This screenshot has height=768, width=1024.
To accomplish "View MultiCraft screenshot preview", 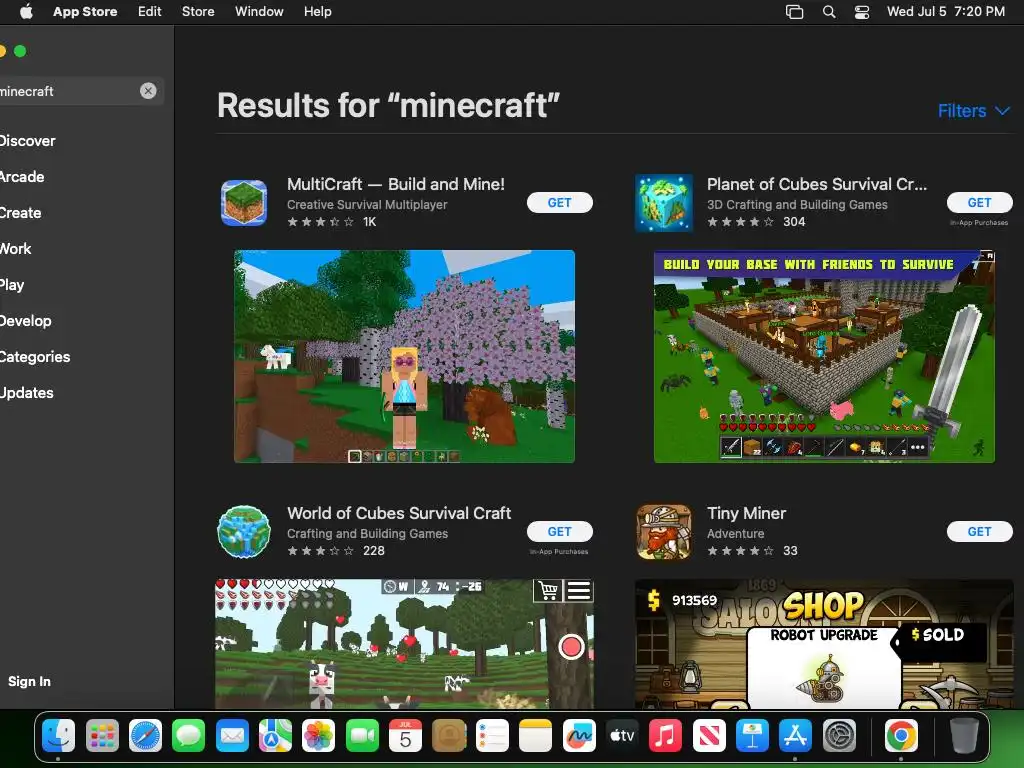I will 404,357.
